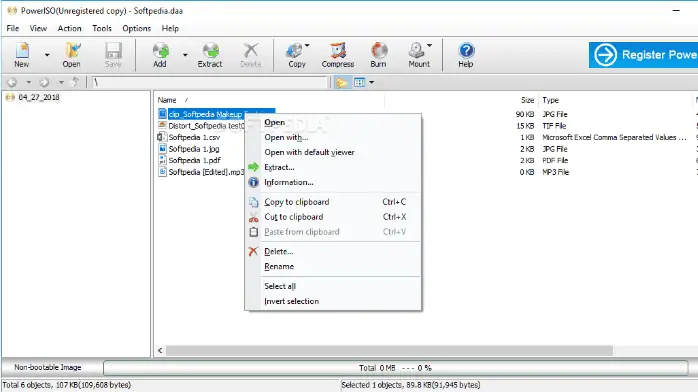
Task: Click the Up one level icon
Action: click(76, 82)
